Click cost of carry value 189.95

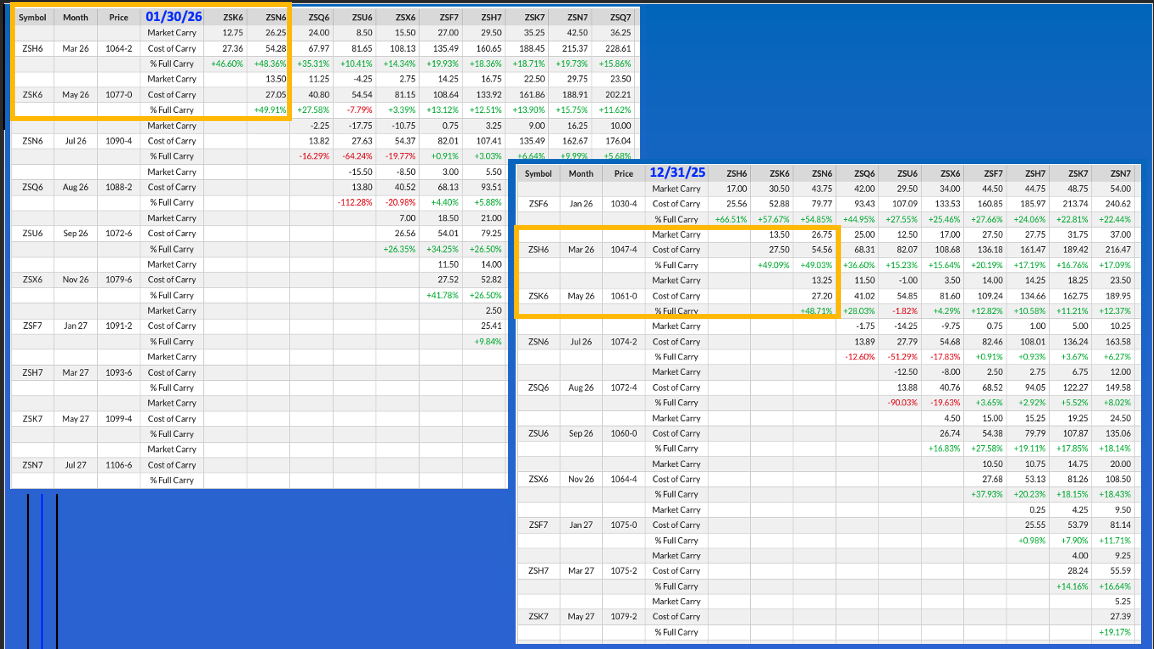click(x=1118, y=296)
